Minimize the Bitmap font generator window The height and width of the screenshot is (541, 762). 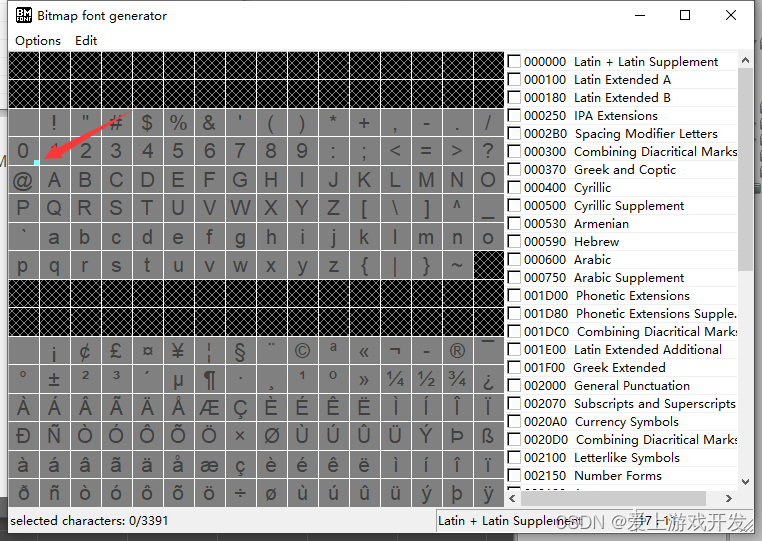coord(640,15)
